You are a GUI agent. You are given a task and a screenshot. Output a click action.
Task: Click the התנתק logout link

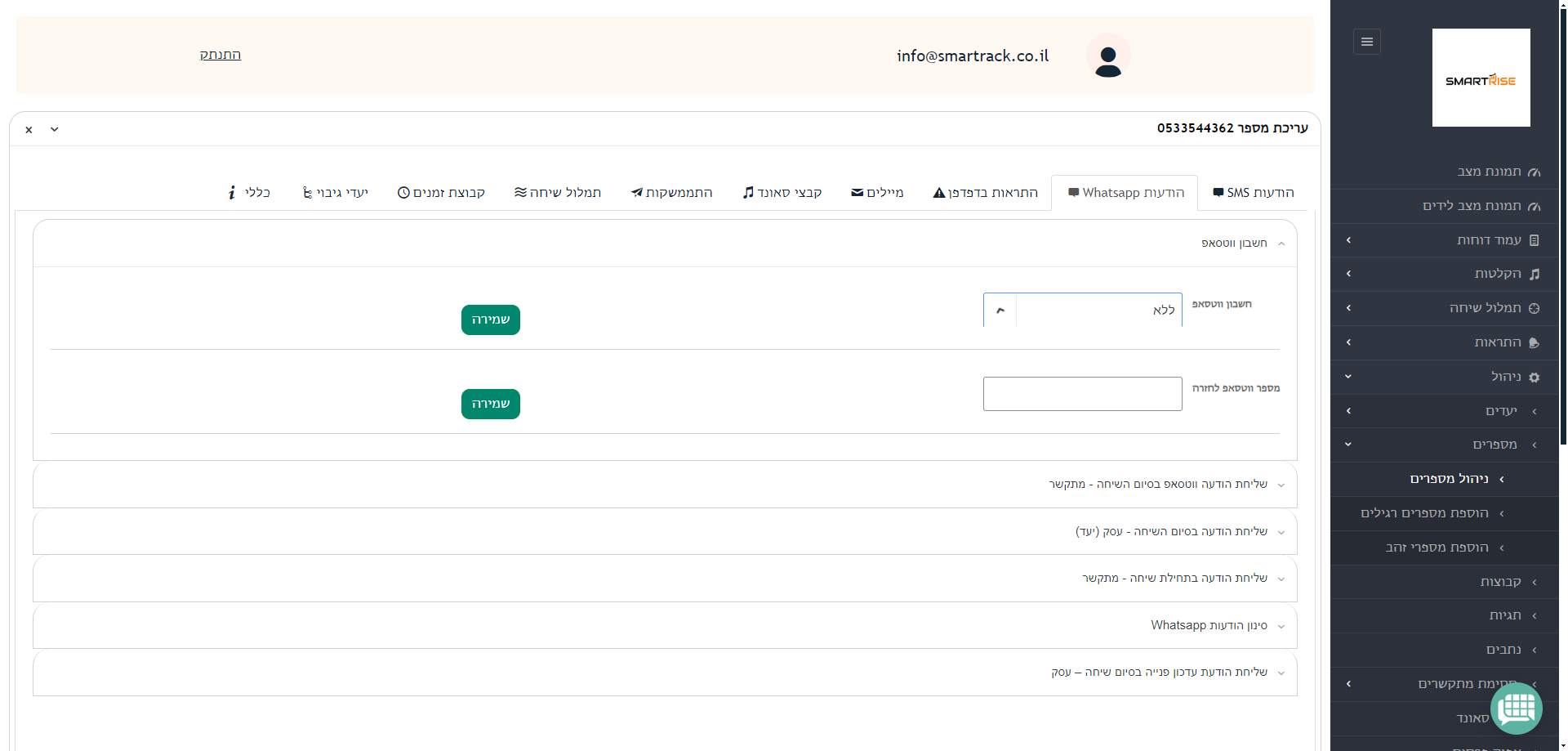(x=220, y=55)
